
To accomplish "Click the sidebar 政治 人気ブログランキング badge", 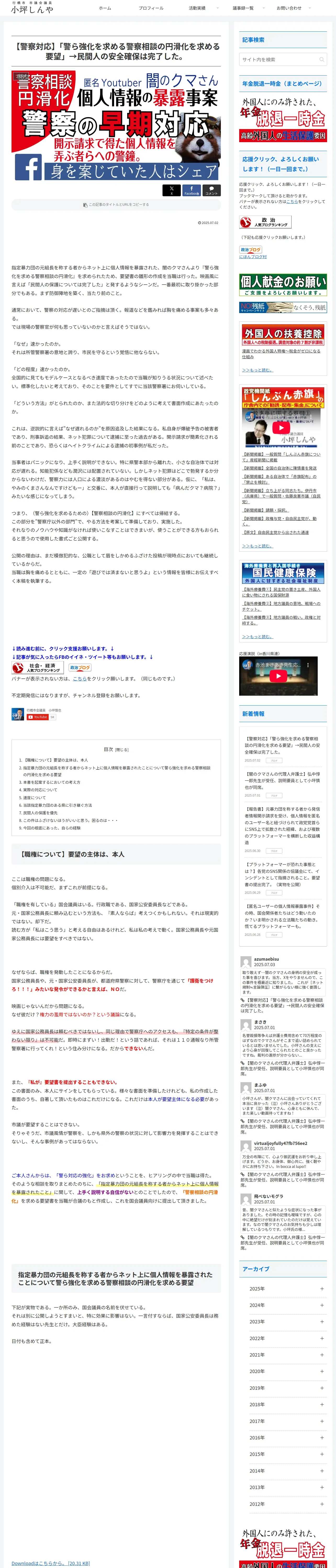I will (265, 222).
